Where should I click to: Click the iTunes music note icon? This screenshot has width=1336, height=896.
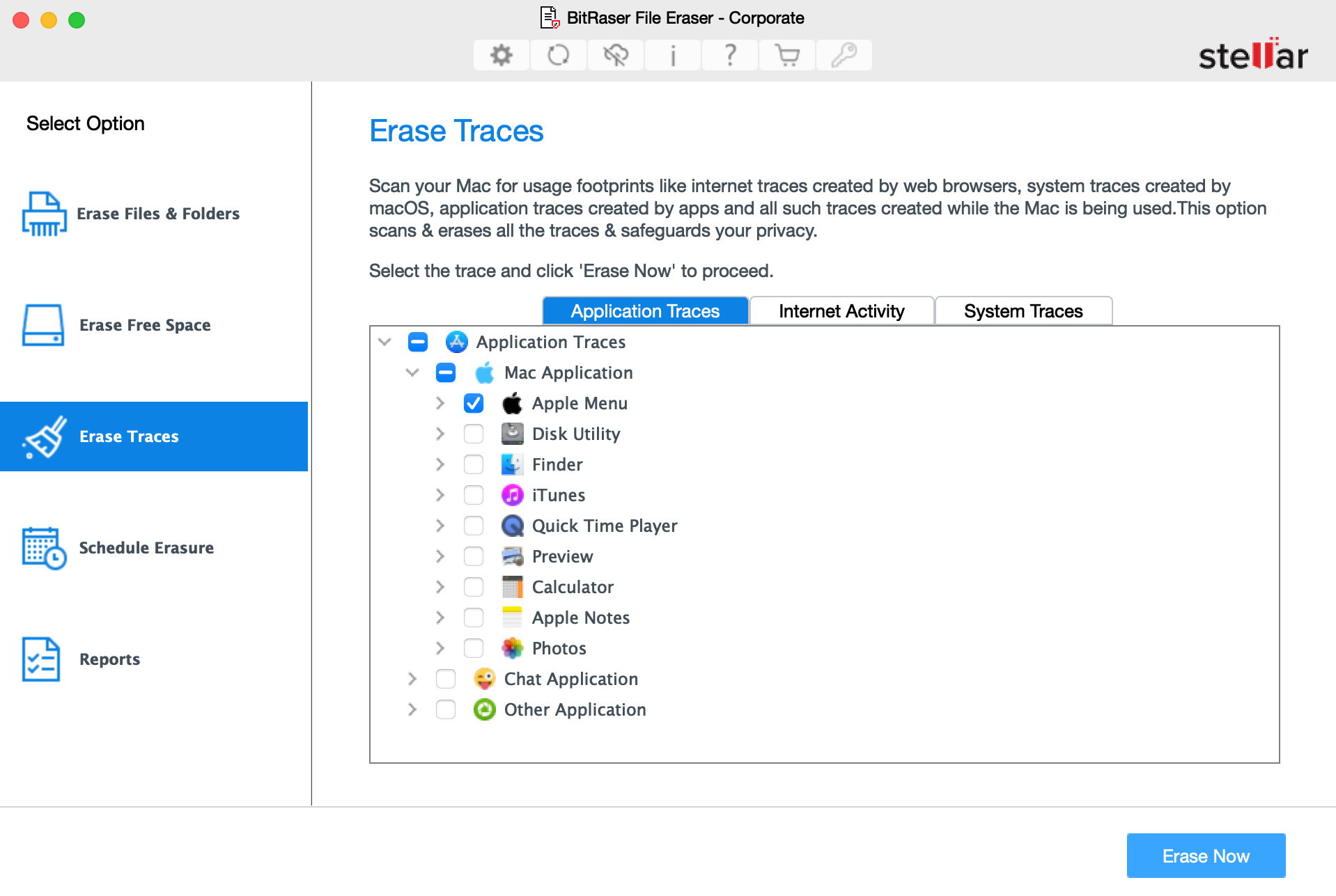[x=512, y=495]
